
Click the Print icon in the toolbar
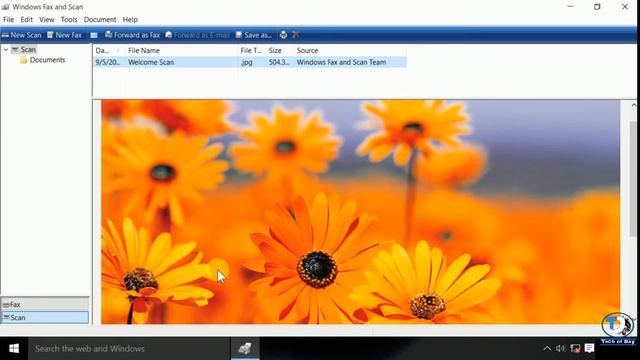[283, 35]
